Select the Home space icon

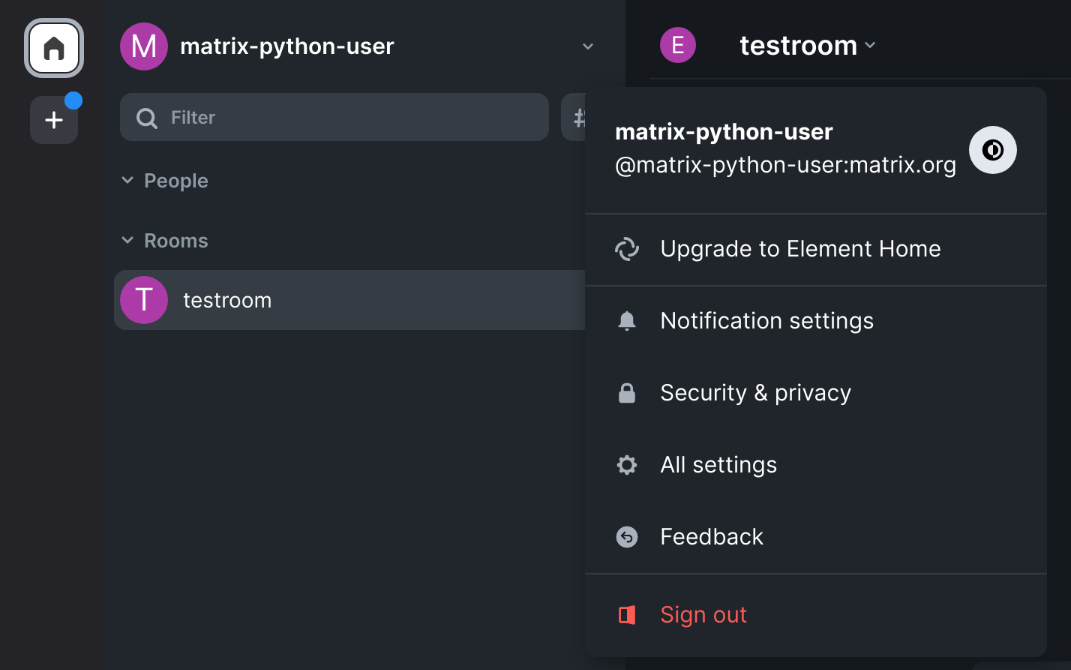pyautogui.click(x=53, y=48)
